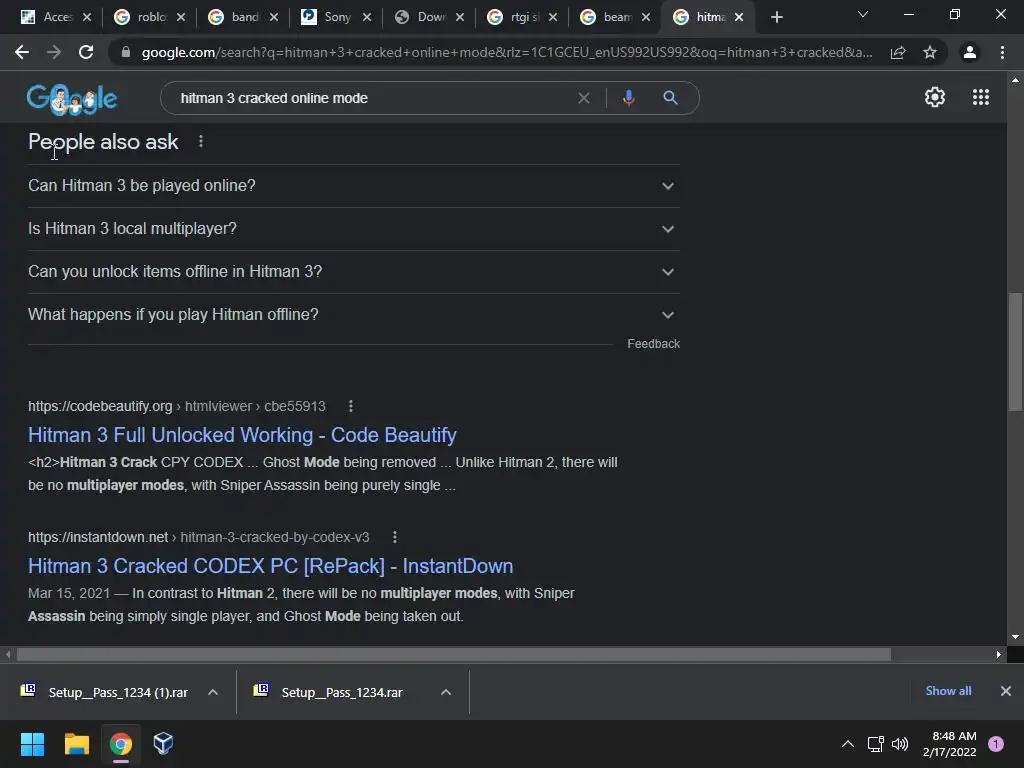Open Hitman 3 Cracked CODEX PC RePack link
The height and width of the screenshot is (768, 1024).
[x=270, y=566]
